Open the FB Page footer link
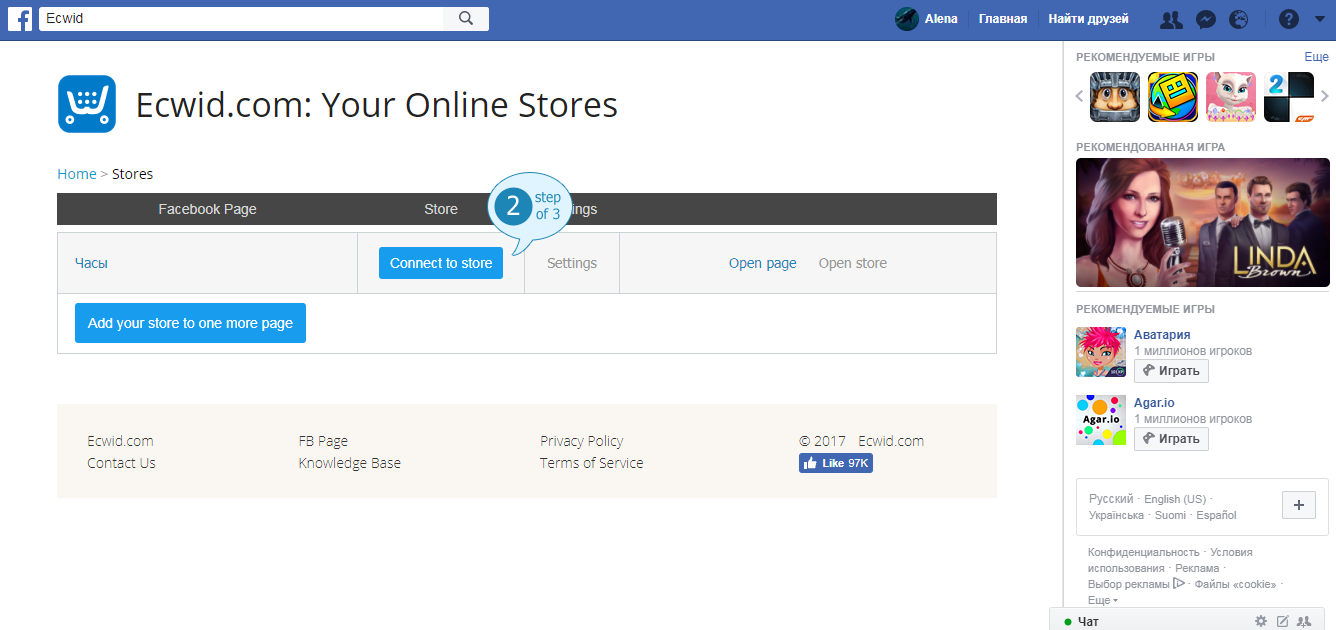The height and width of the screenshot is (630, 1336). point(323,441)
